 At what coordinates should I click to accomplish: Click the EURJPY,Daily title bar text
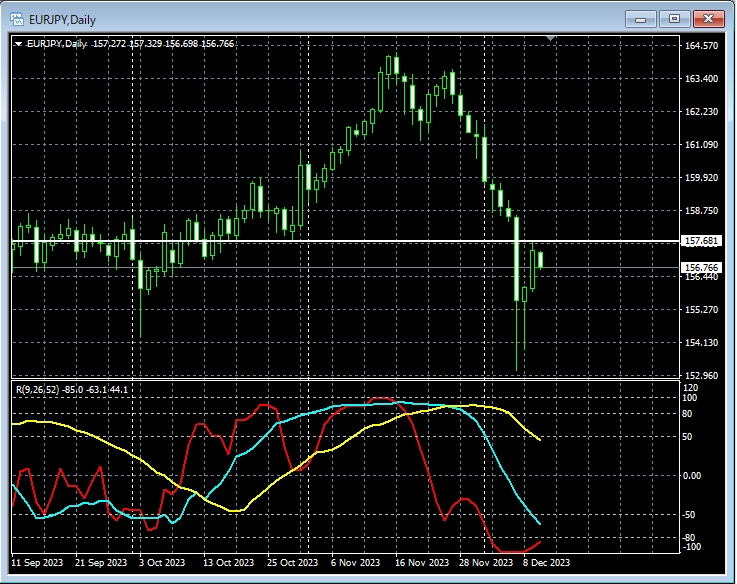coord(62,18)
